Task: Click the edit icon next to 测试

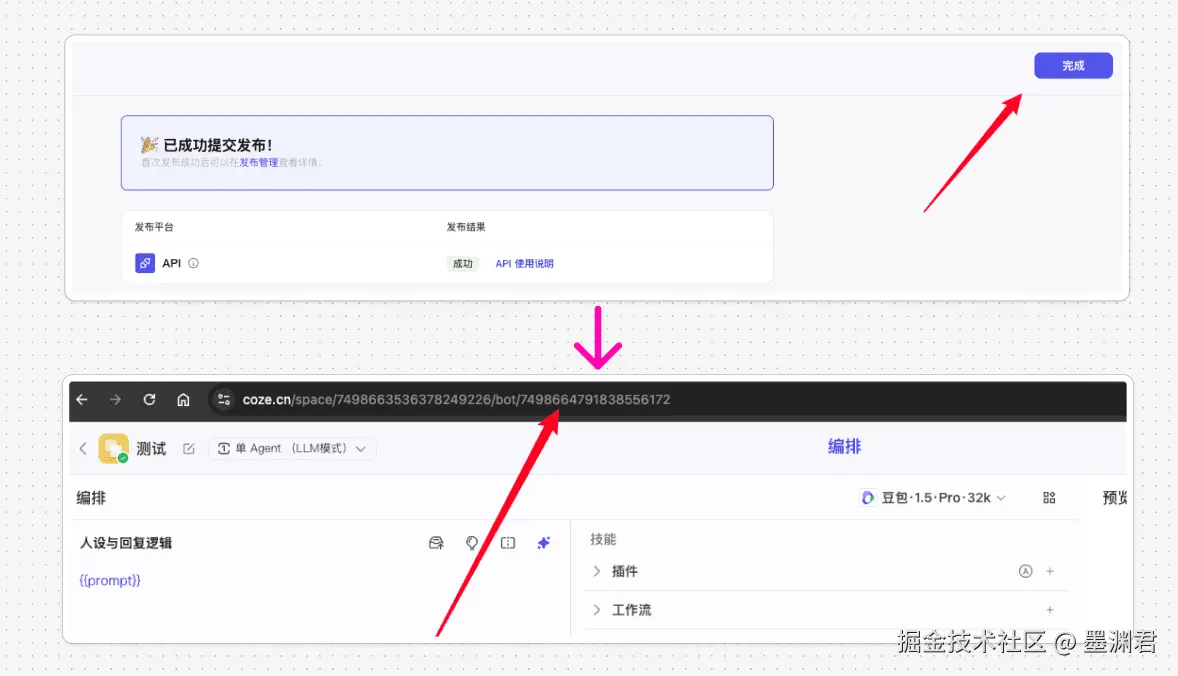Action: pos(189,448)
